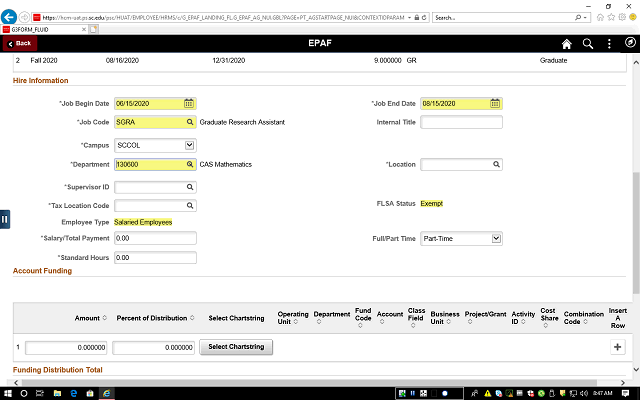Look up Location values
This screenshot has width=640, height=400.
pos(496,164)
